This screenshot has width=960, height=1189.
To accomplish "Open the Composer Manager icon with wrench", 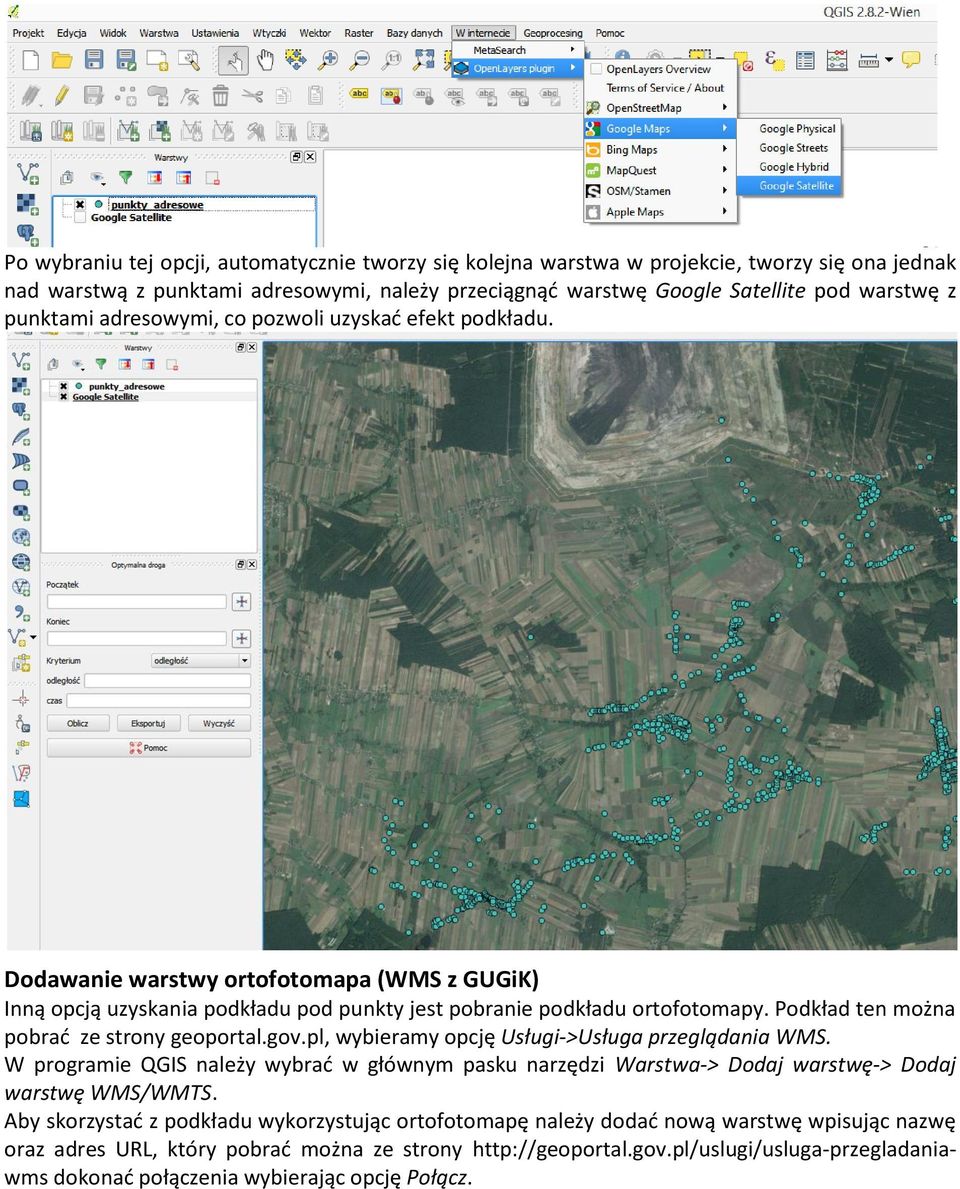I will point(189,60).
